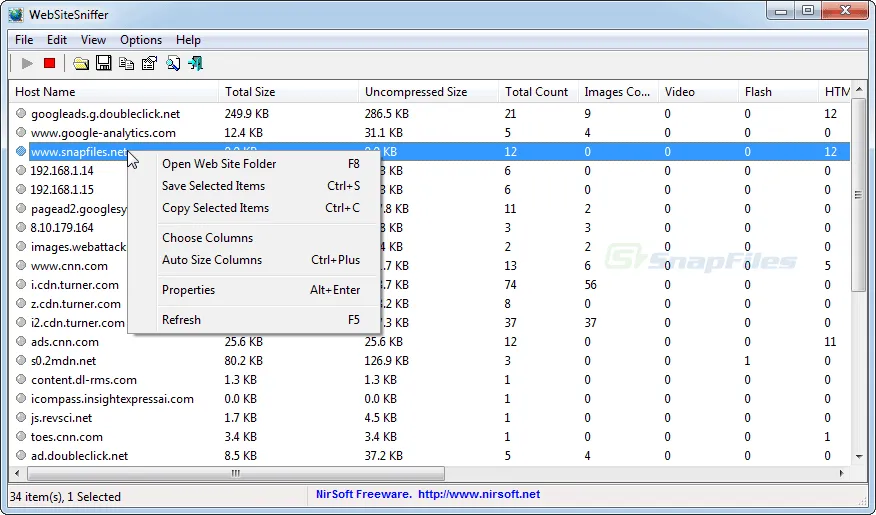Click the status icon beside www.cnn.com
876x515 pixels.
(21, 265)
